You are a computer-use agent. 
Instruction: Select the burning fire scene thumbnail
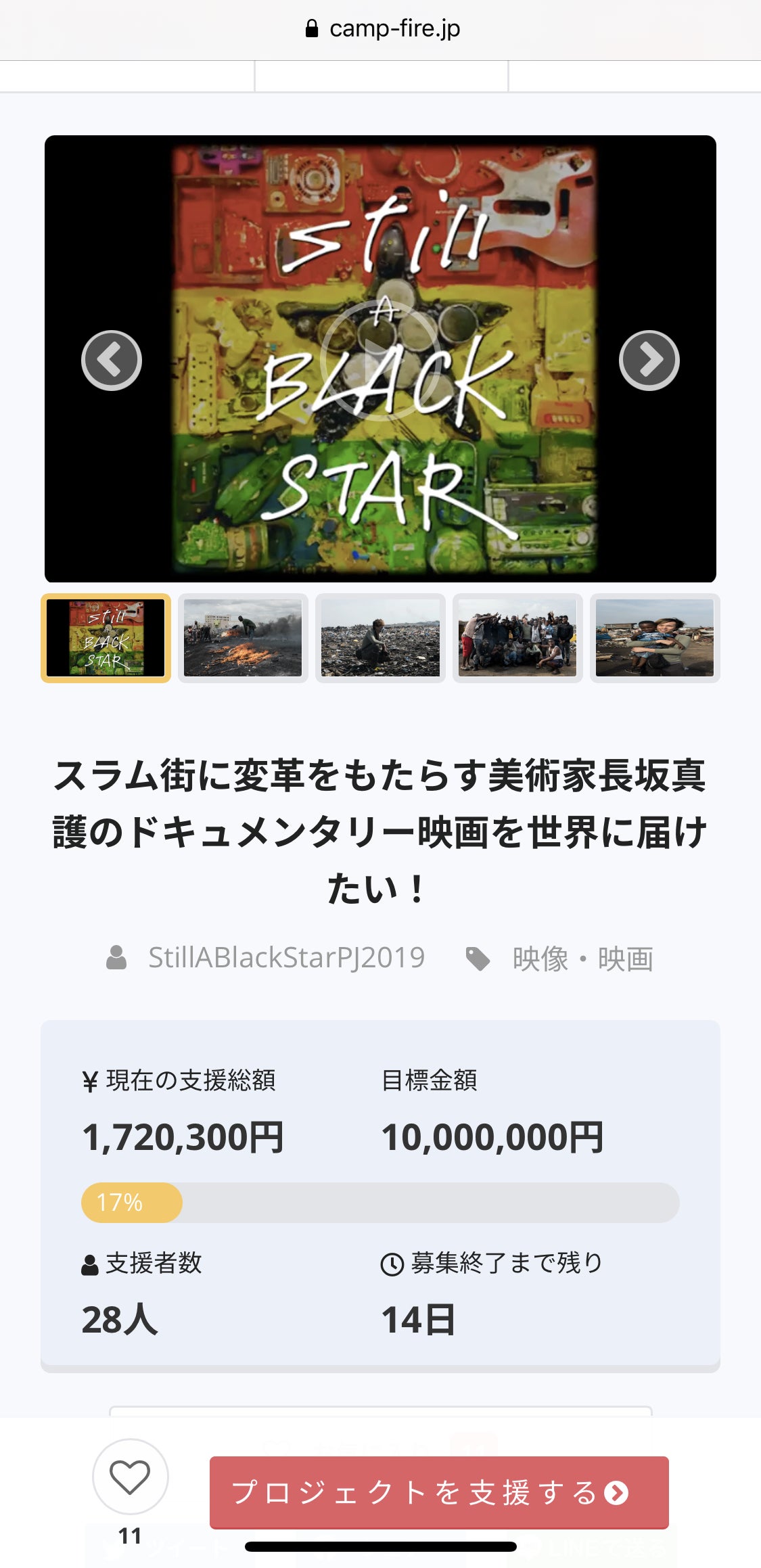243,638
